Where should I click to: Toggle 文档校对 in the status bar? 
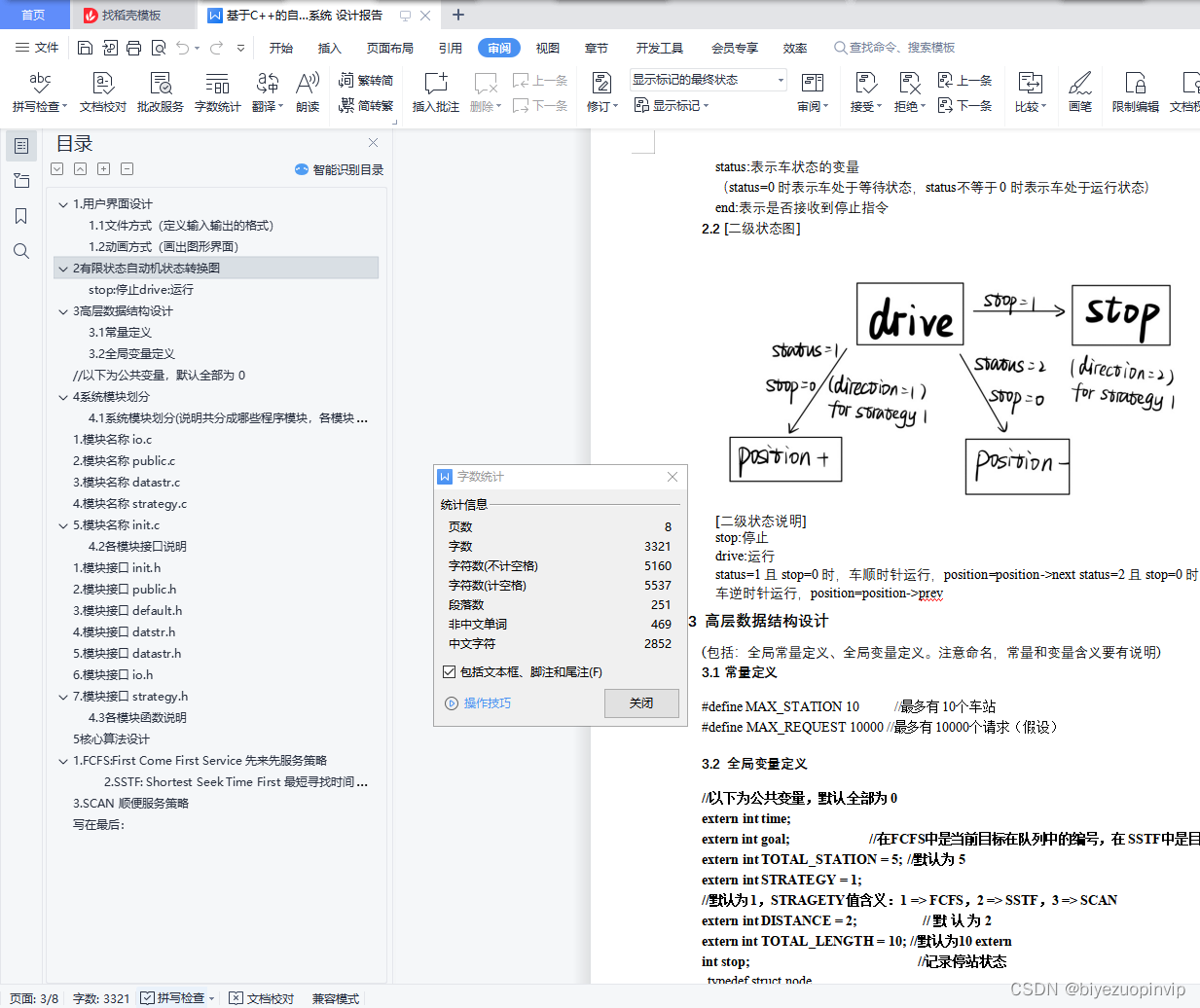pyautogui.click(x=267, y=998)
